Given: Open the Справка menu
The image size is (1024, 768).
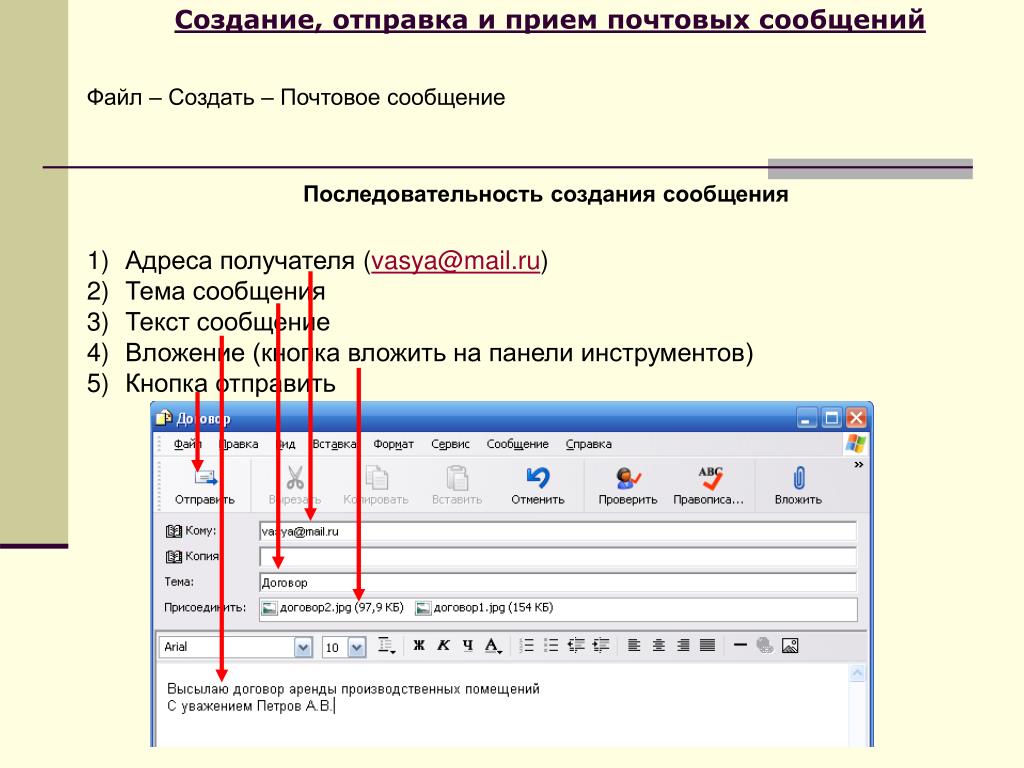Looking at the screenshot, I should (x=588, y=444).
